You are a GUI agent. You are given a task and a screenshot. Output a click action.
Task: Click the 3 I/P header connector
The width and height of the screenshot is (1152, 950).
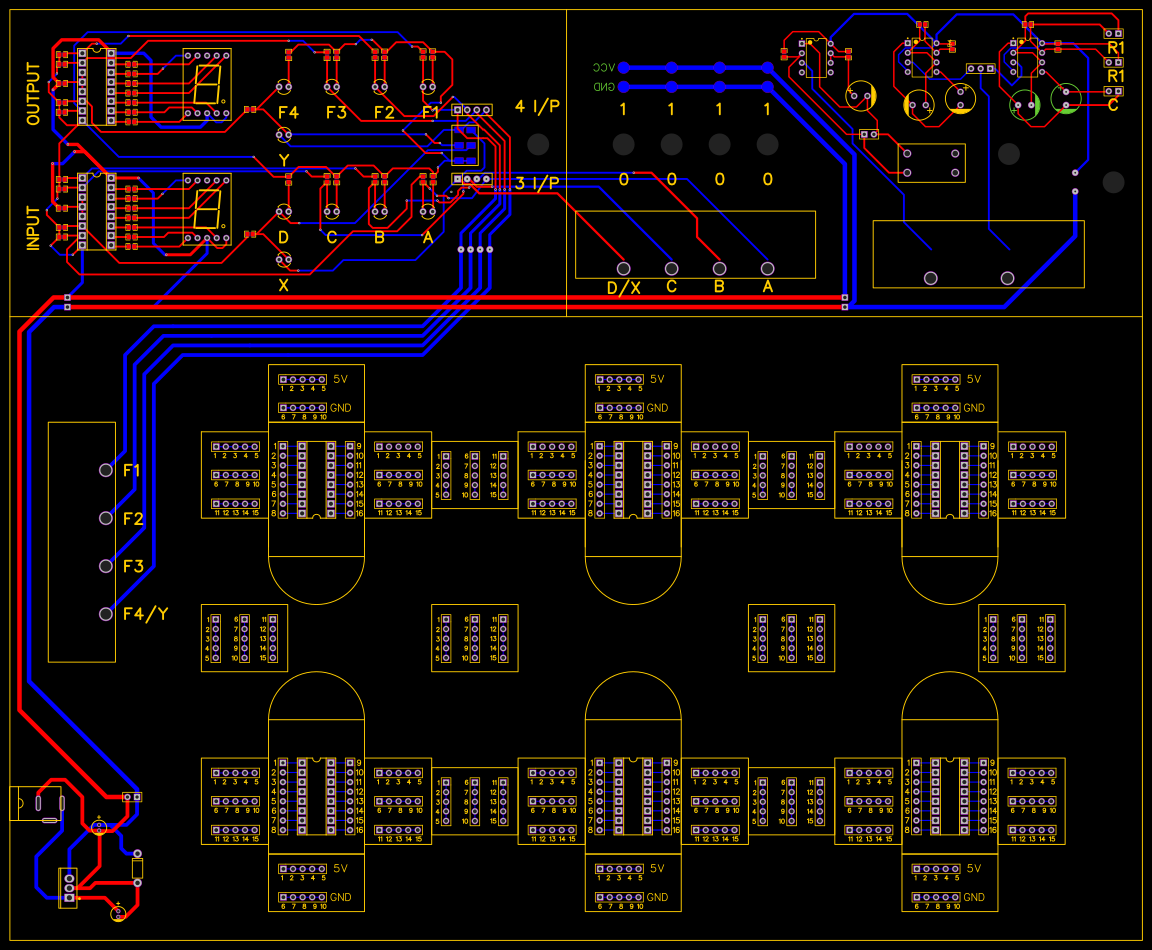click(x=471, y=180)
